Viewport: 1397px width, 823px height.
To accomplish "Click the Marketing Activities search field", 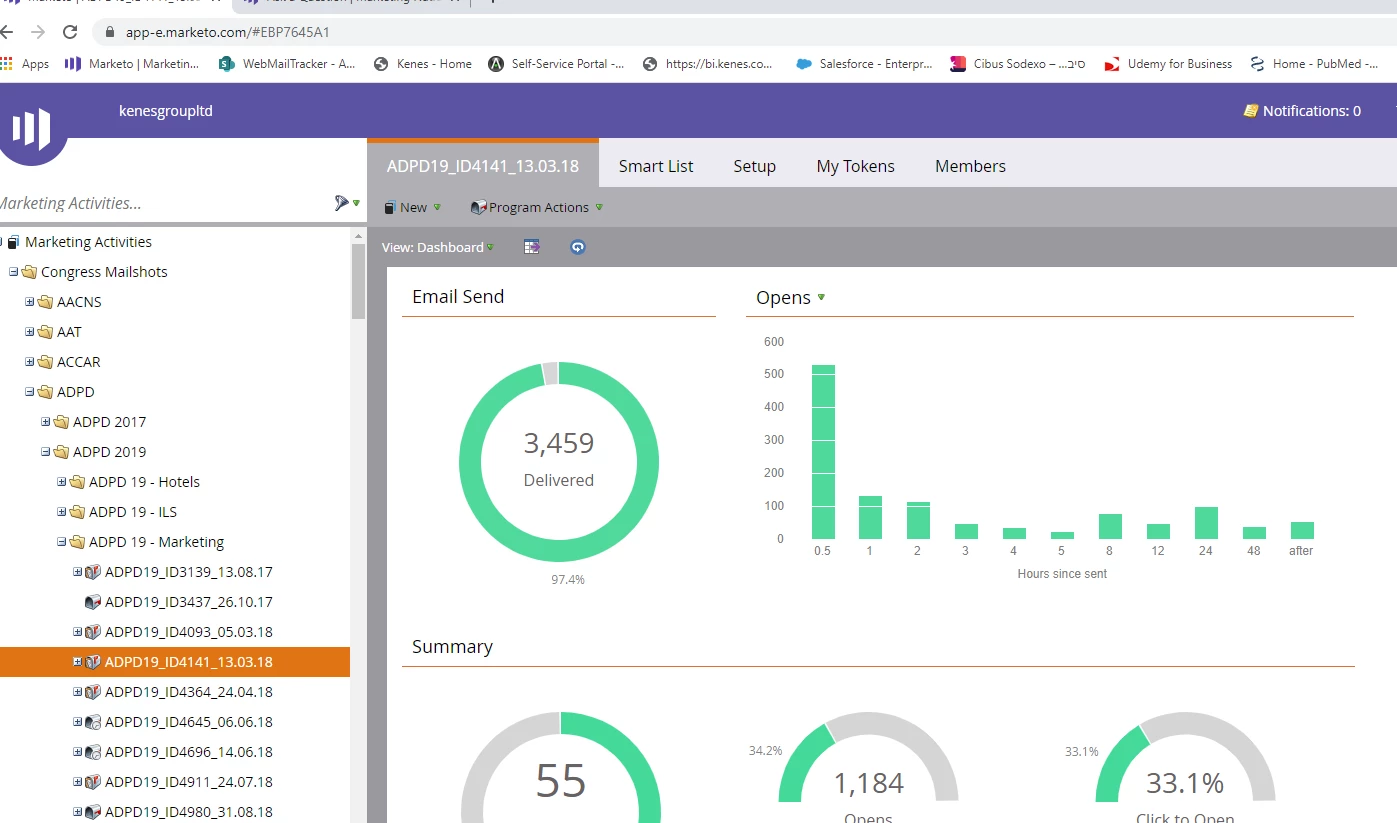I will 165,203.
